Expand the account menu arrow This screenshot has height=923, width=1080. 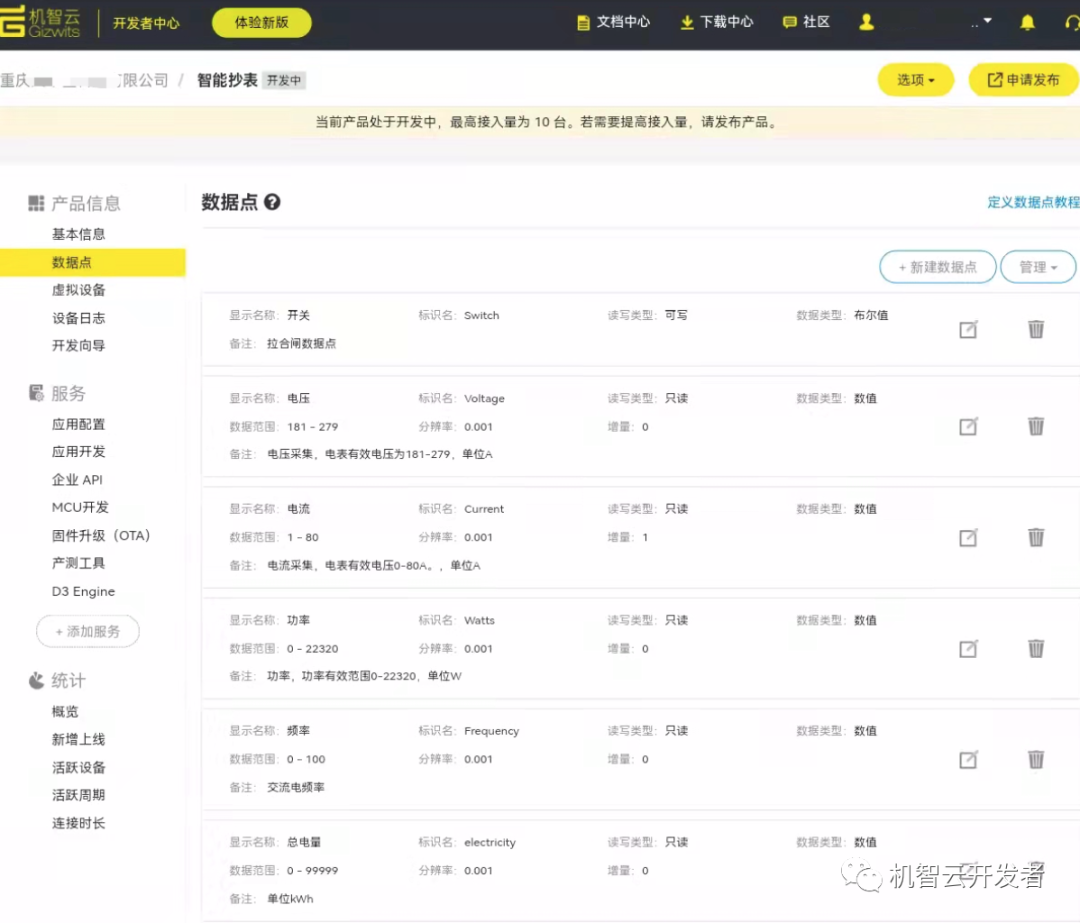coord(988,21)
